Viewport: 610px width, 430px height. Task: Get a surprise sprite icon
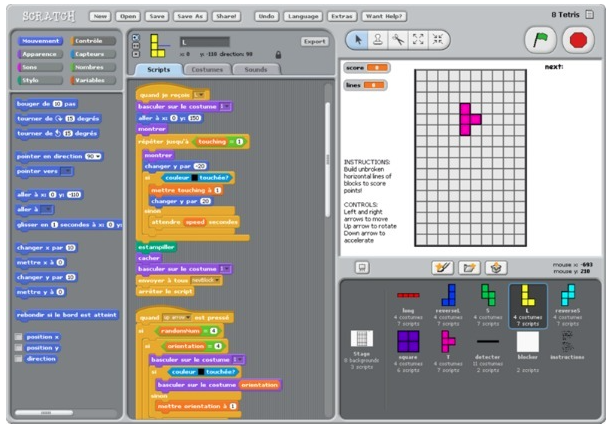(495, 267)
